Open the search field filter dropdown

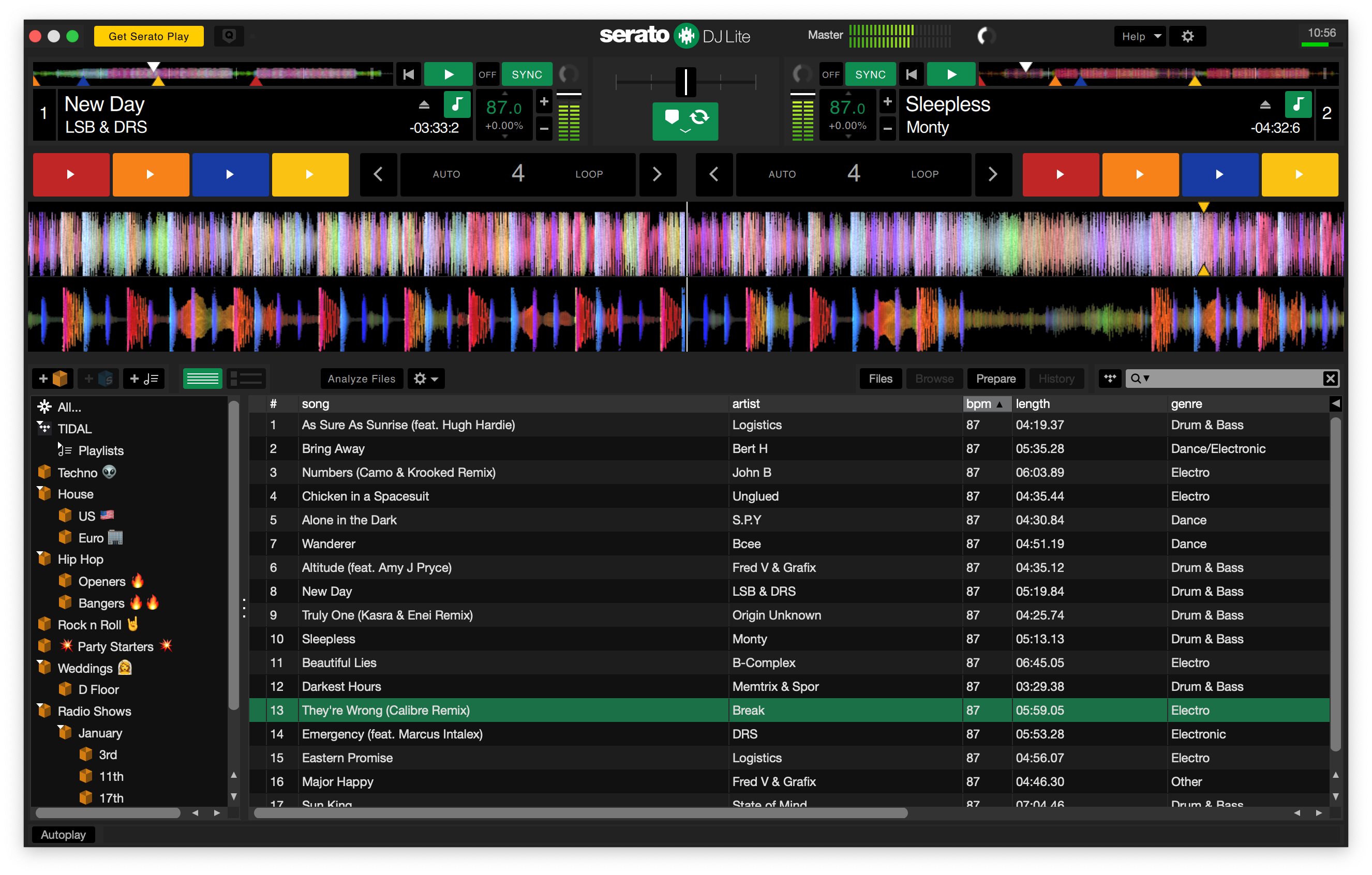(1140, 379)
